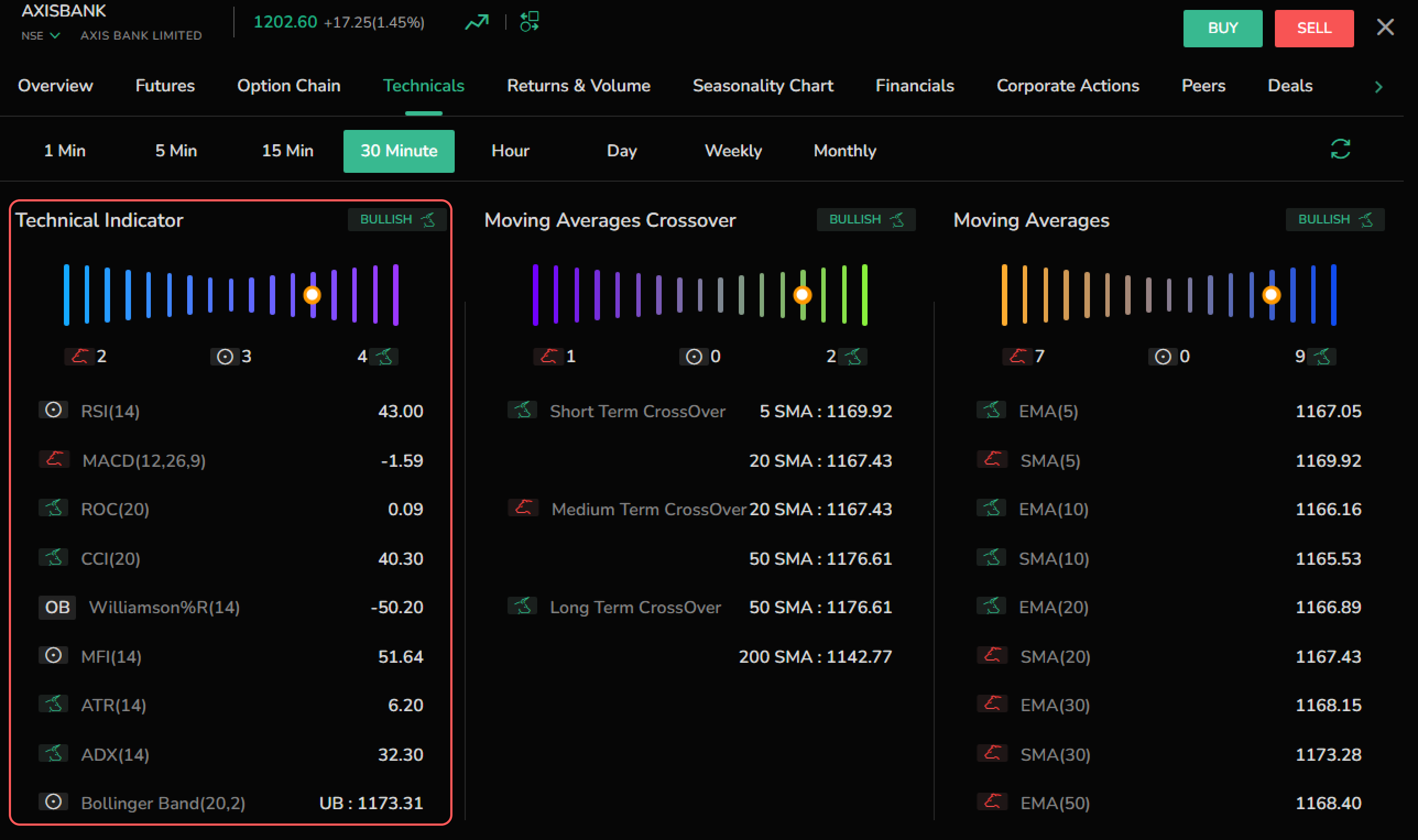Close the AXISBANK panel

tap(1384, 26)
